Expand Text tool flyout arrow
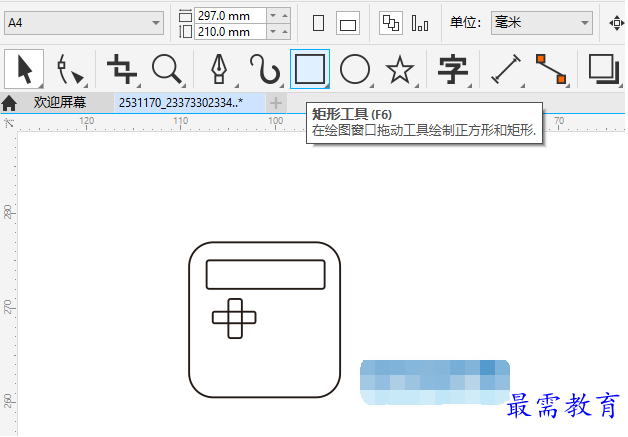This screenshot has height=437, width=628. point(469,85)
